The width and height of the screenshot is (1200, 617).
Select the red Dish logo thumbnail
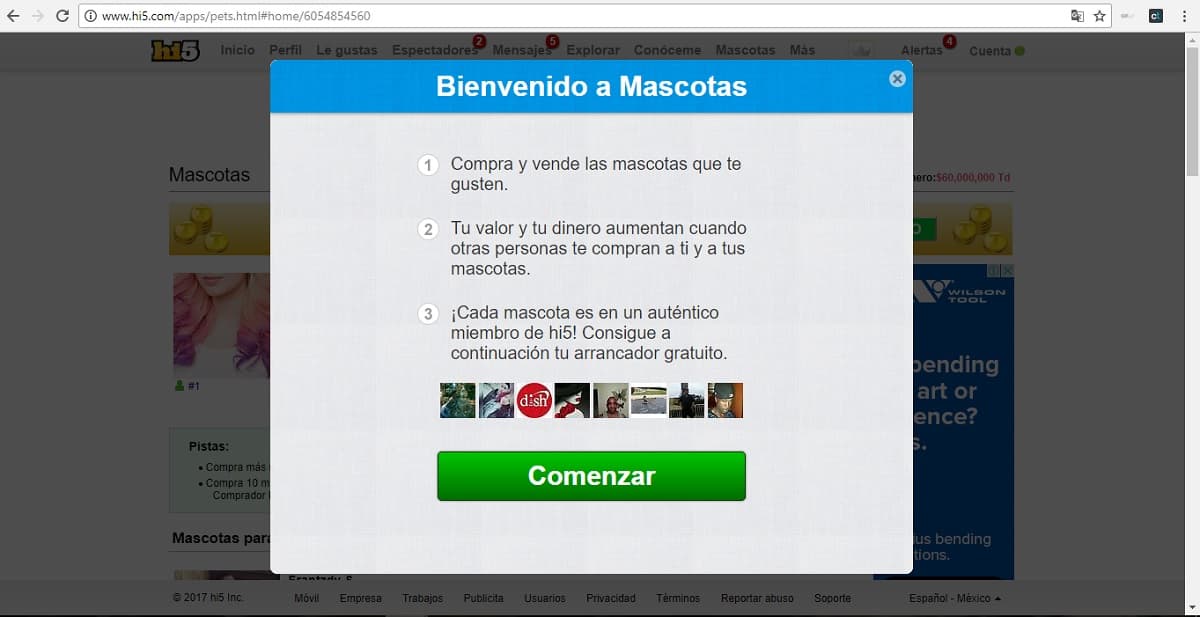click(x=534, y=400)
